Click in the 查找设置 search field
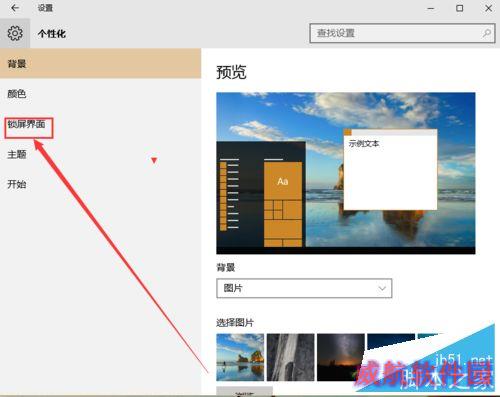Image resolution: width=500 pixels, height=397 pixels. pyautogui.click(x=402, y=33)
